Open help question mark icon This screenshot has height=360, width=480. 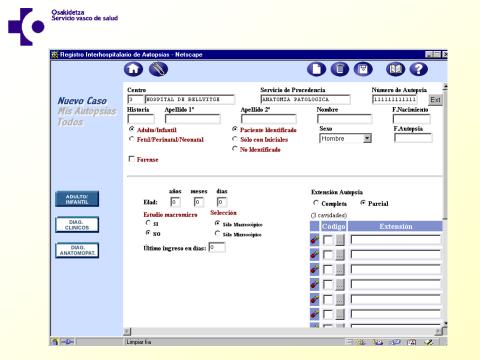click(419, 69)
